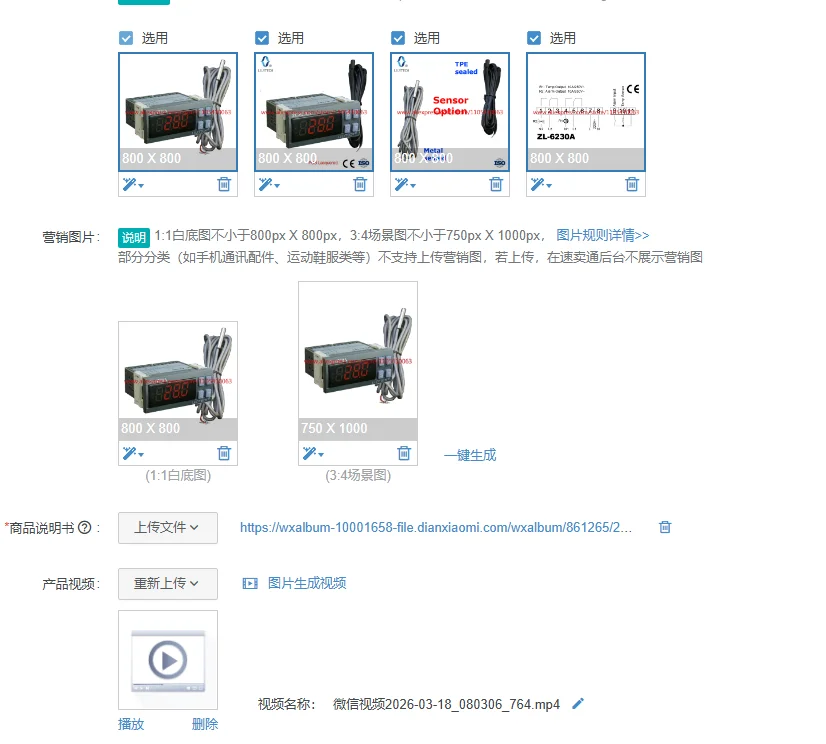This screenshot has height=744, width=826.
Task: Delete the uploaded product manual file
Action: coord(665,527)
